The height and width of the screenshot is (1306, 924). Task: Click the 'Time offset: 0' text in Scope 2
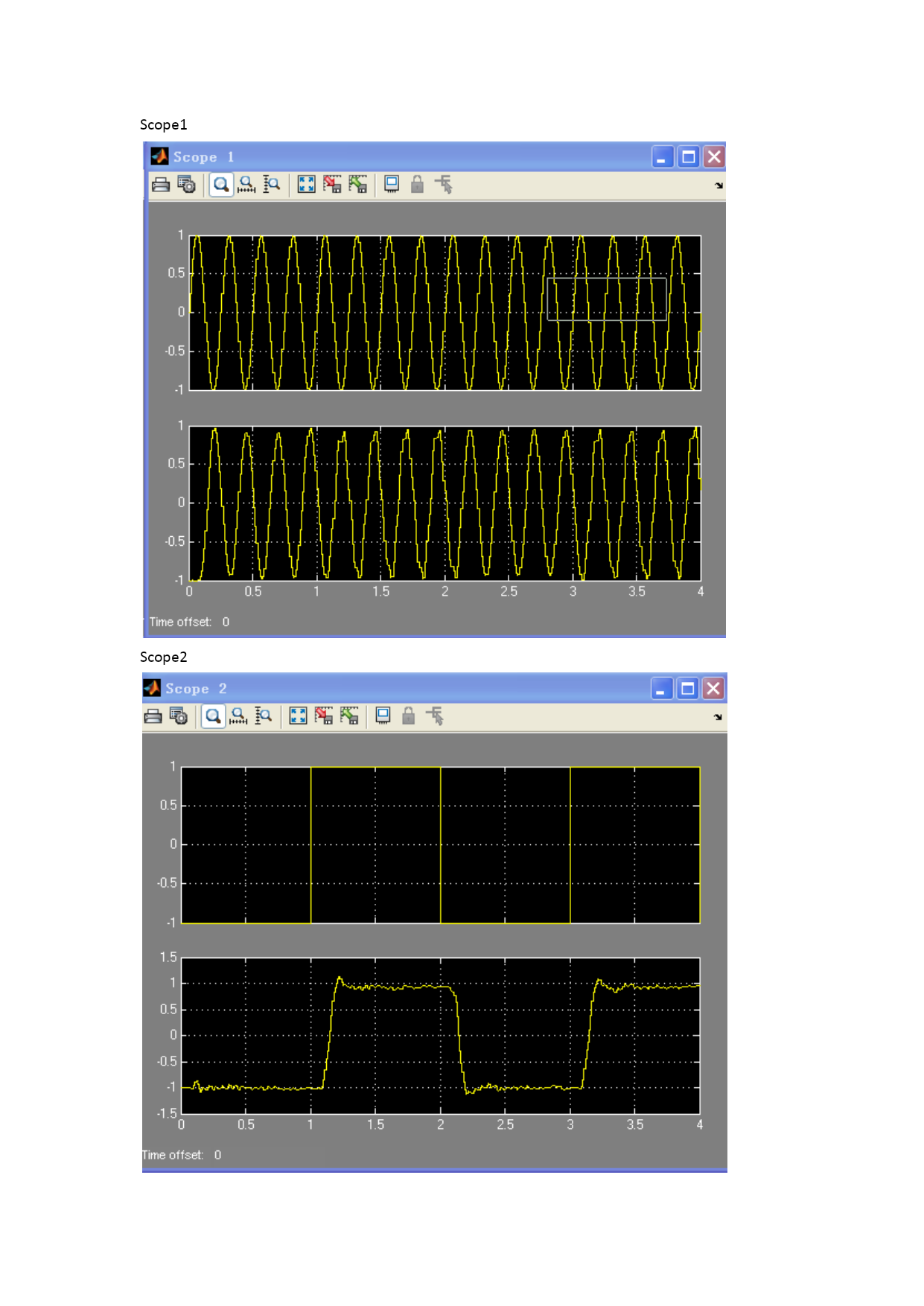tap(182, 1155)
